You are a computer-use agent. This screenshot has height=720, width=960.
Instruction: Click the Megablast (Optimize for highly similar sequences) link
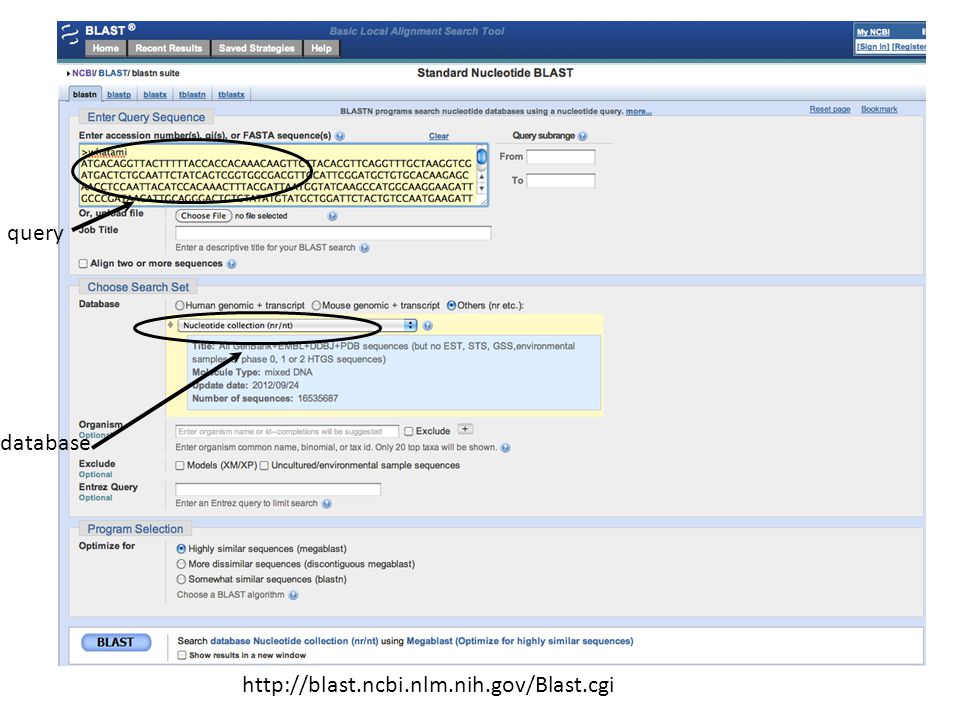coord(520,642)
